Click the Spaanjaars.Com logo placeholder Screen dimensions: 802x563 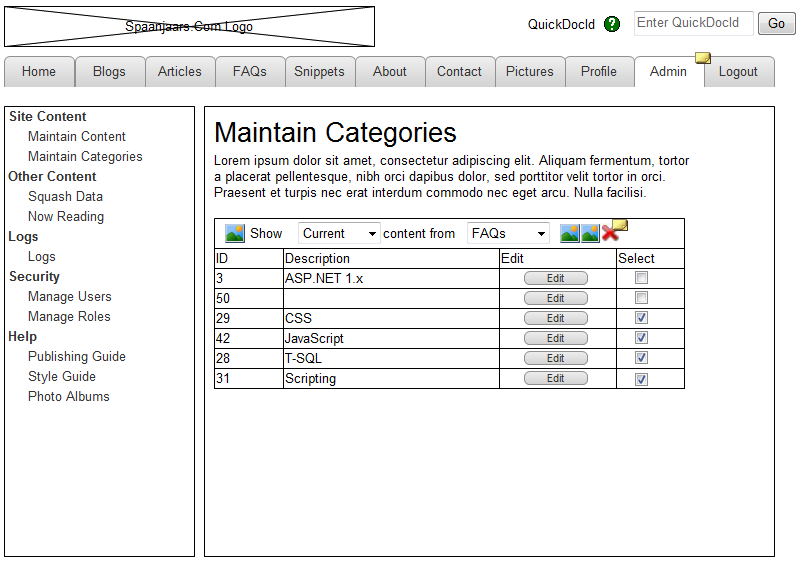189,27
